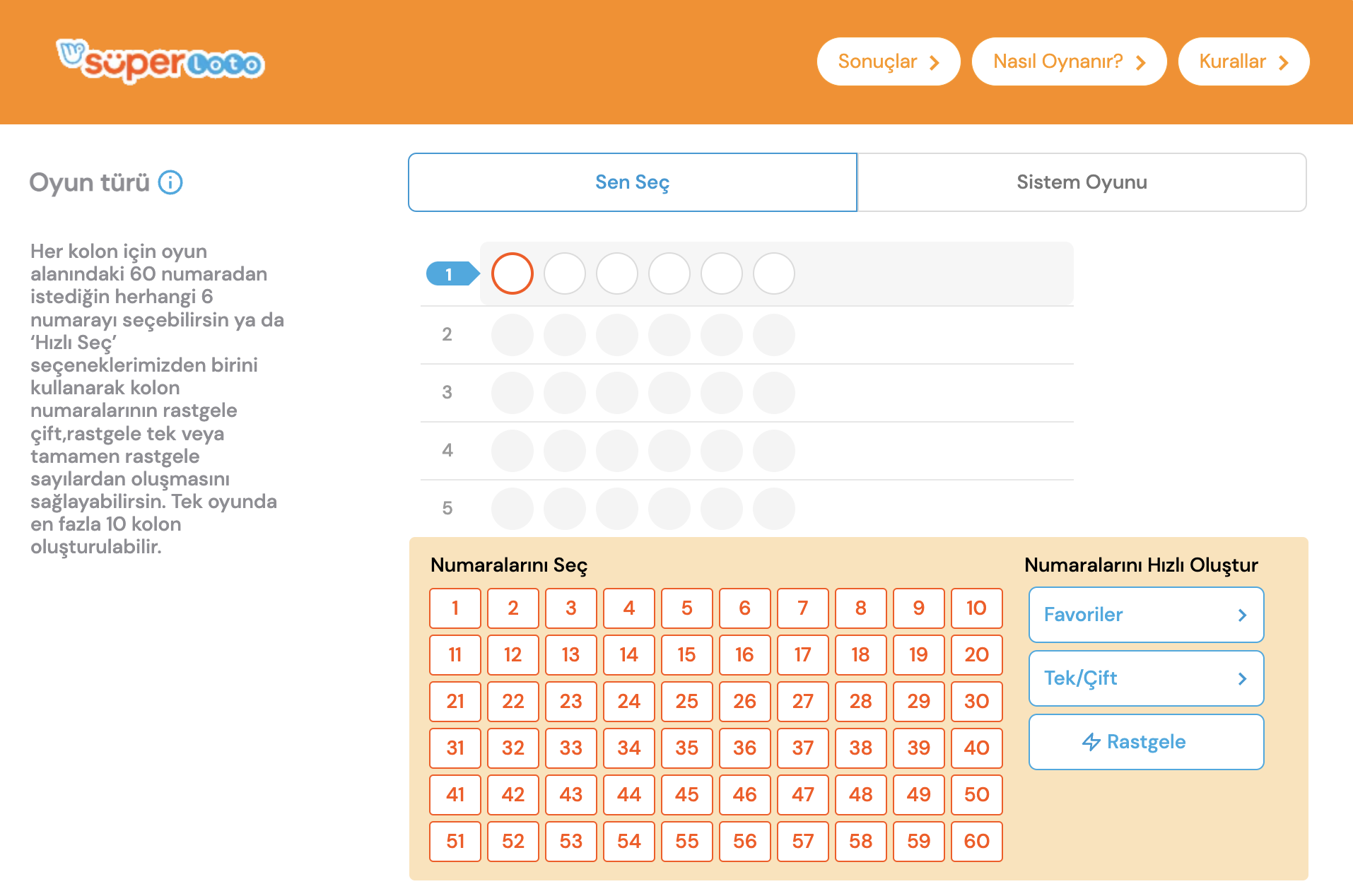Pick number 10 in the number grid
The width and height of the screenshot is (1353, 896).
(977, 608)
